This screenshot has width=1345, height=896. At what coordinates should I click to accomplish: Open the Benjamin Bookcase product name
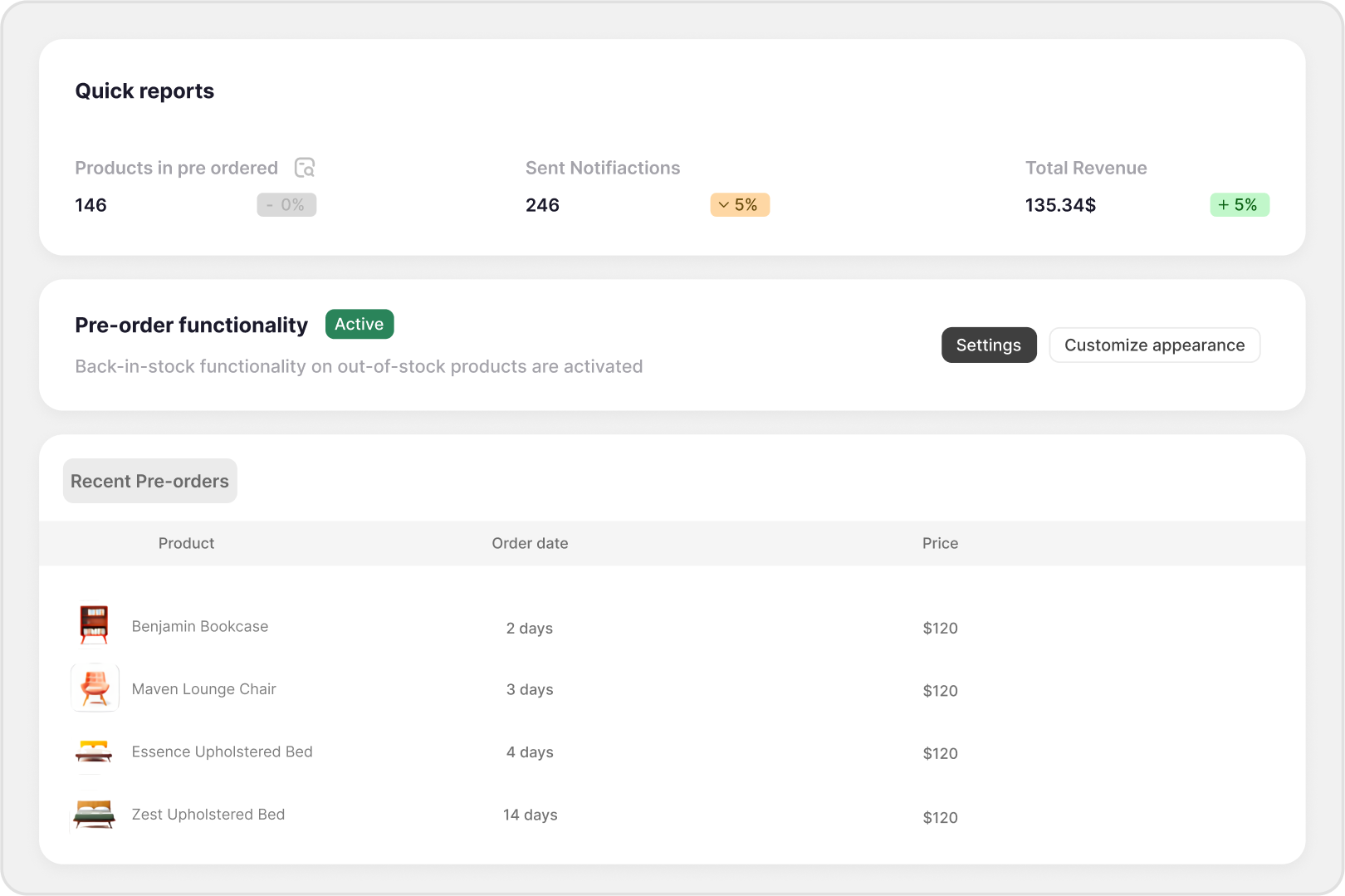pos(200,627)
